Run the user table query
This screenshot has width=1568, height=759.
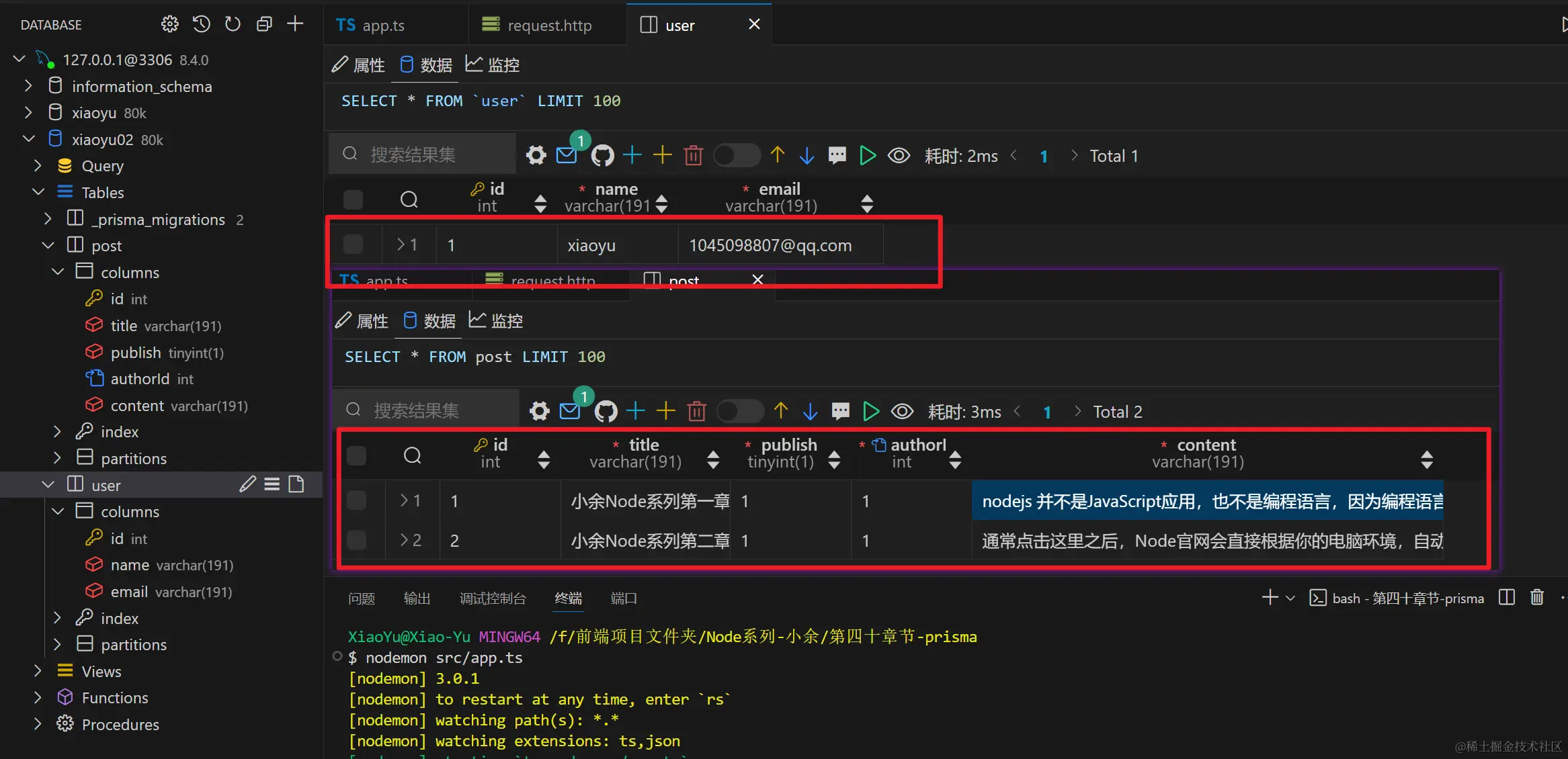pyautogui.click(x=868, y=156)
